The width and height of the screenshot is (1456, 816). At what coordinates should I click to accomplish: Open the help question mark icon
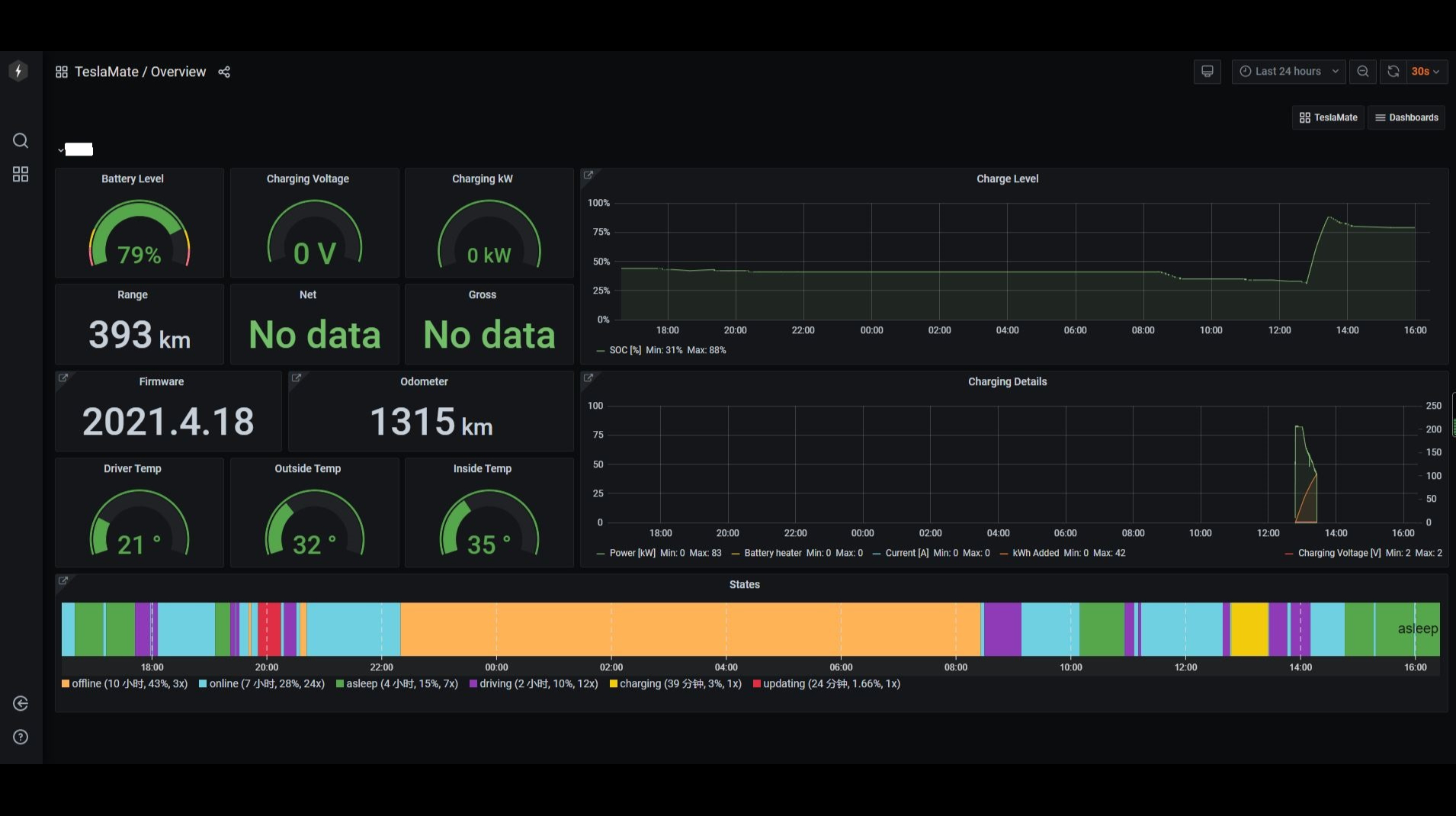21,737
